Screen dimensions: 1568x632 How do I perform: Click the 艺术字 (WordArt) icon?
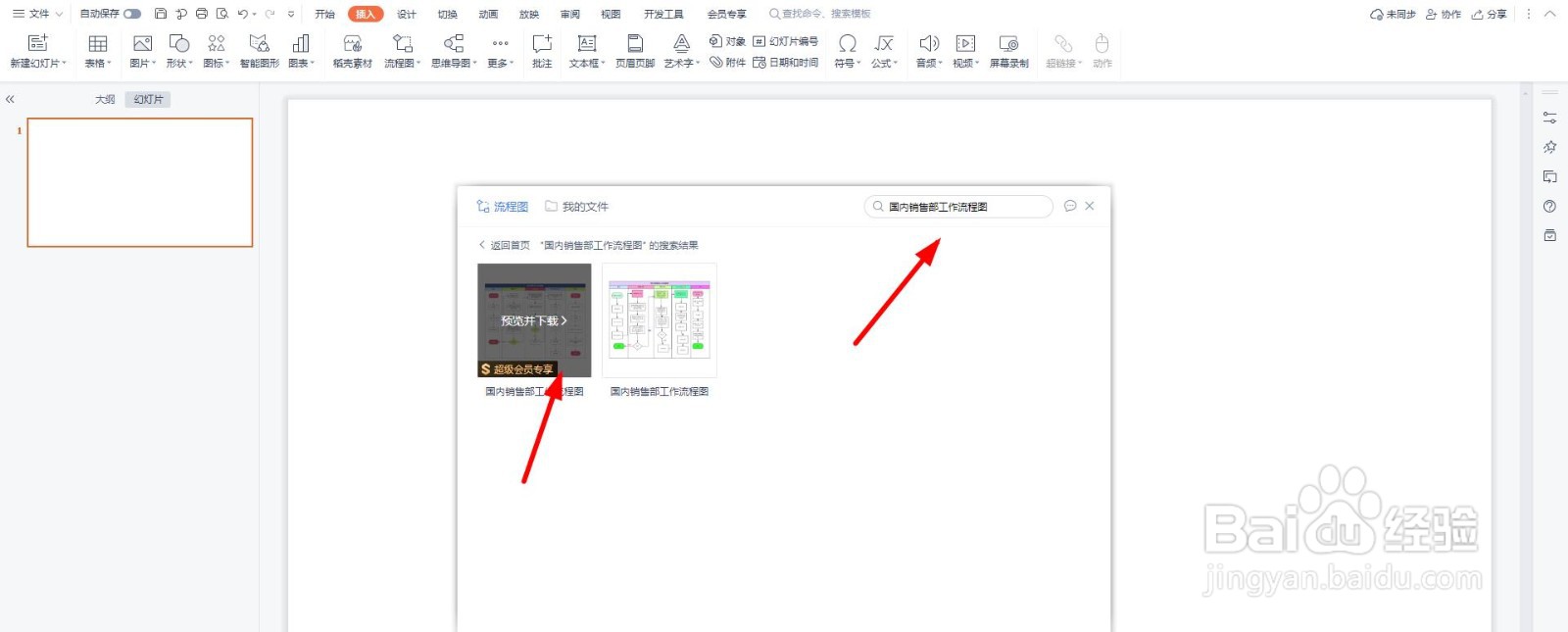coord(681,43)
